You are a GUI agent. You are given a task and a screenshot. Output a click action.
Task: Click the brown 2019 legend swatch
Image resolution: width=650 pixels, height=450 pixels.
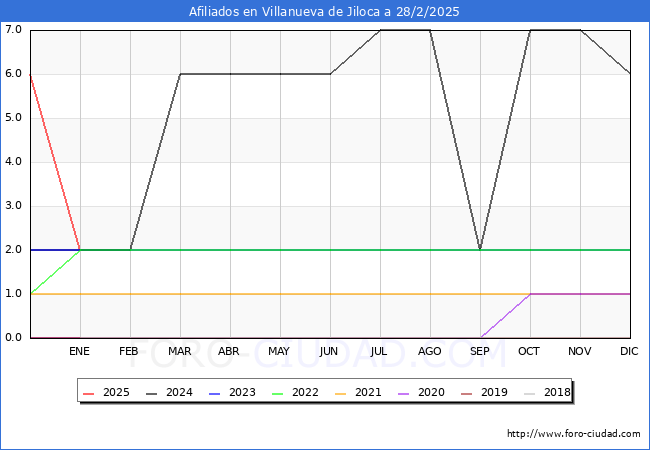point(467,393)
